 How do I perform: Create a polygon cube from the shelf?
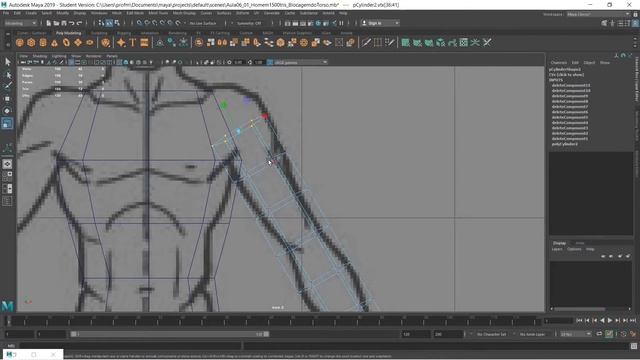31,42
